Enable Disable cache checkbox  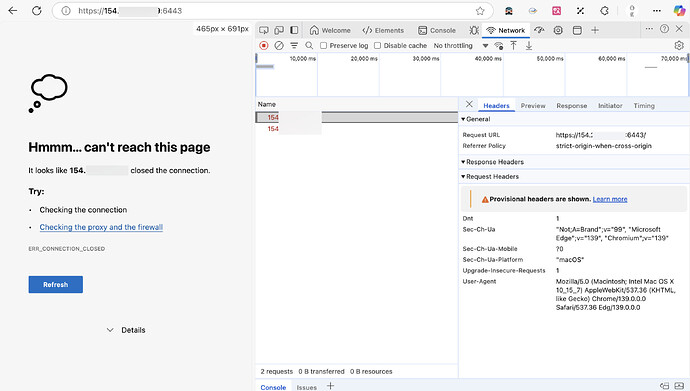pos(378,46)
